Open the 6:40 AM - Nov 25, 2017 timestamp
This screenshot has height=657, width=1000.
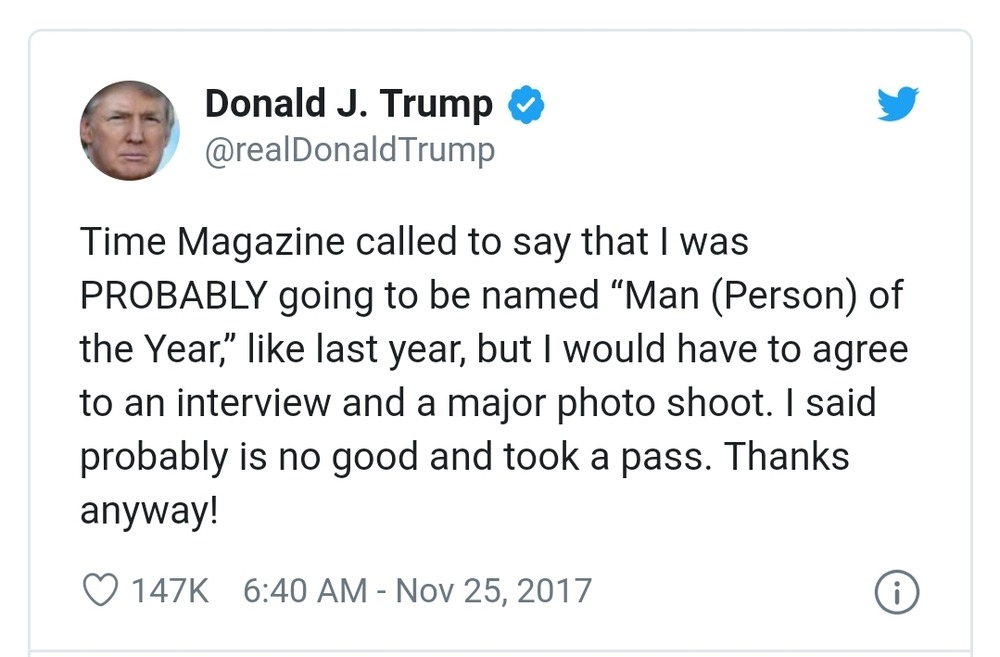(x=417, y=590)
